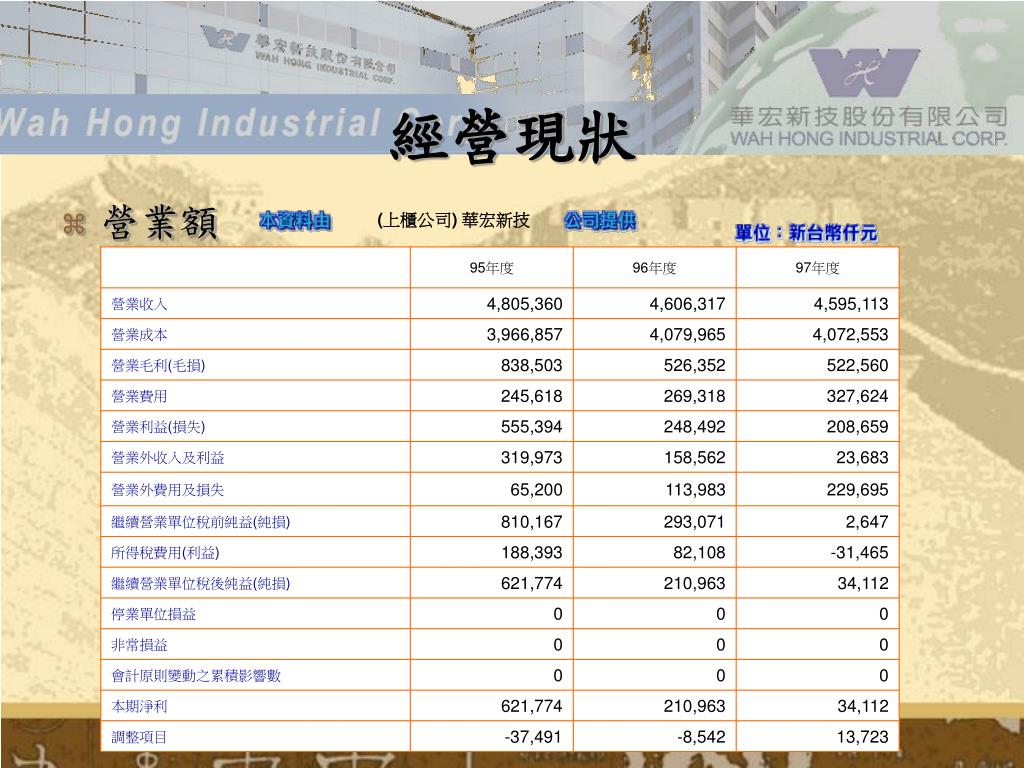
Task: Select the value 526,352
Action: click(695, 365)
